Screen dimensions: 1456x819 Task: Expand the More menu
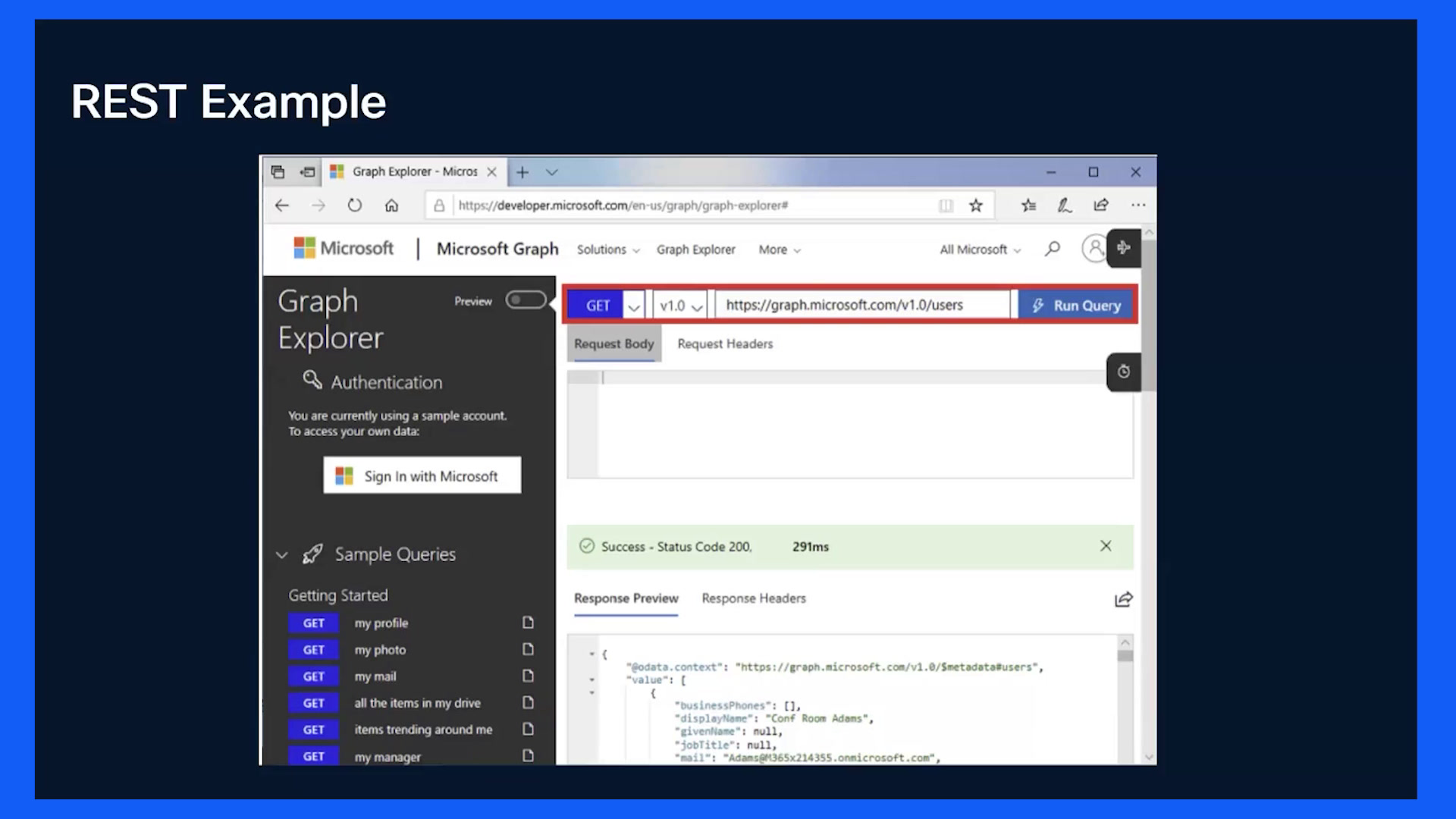(780, 249)
